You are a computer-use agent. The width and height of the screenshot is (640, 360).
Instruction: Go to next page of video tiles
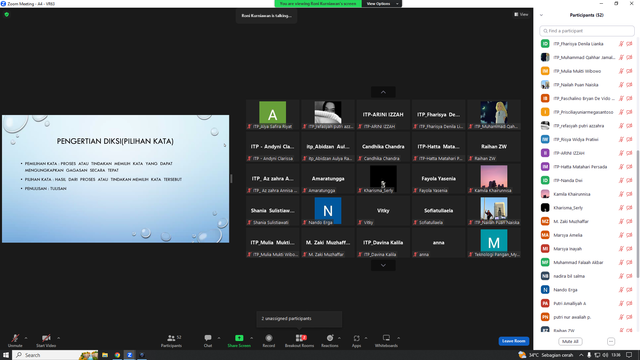[383, 265]
